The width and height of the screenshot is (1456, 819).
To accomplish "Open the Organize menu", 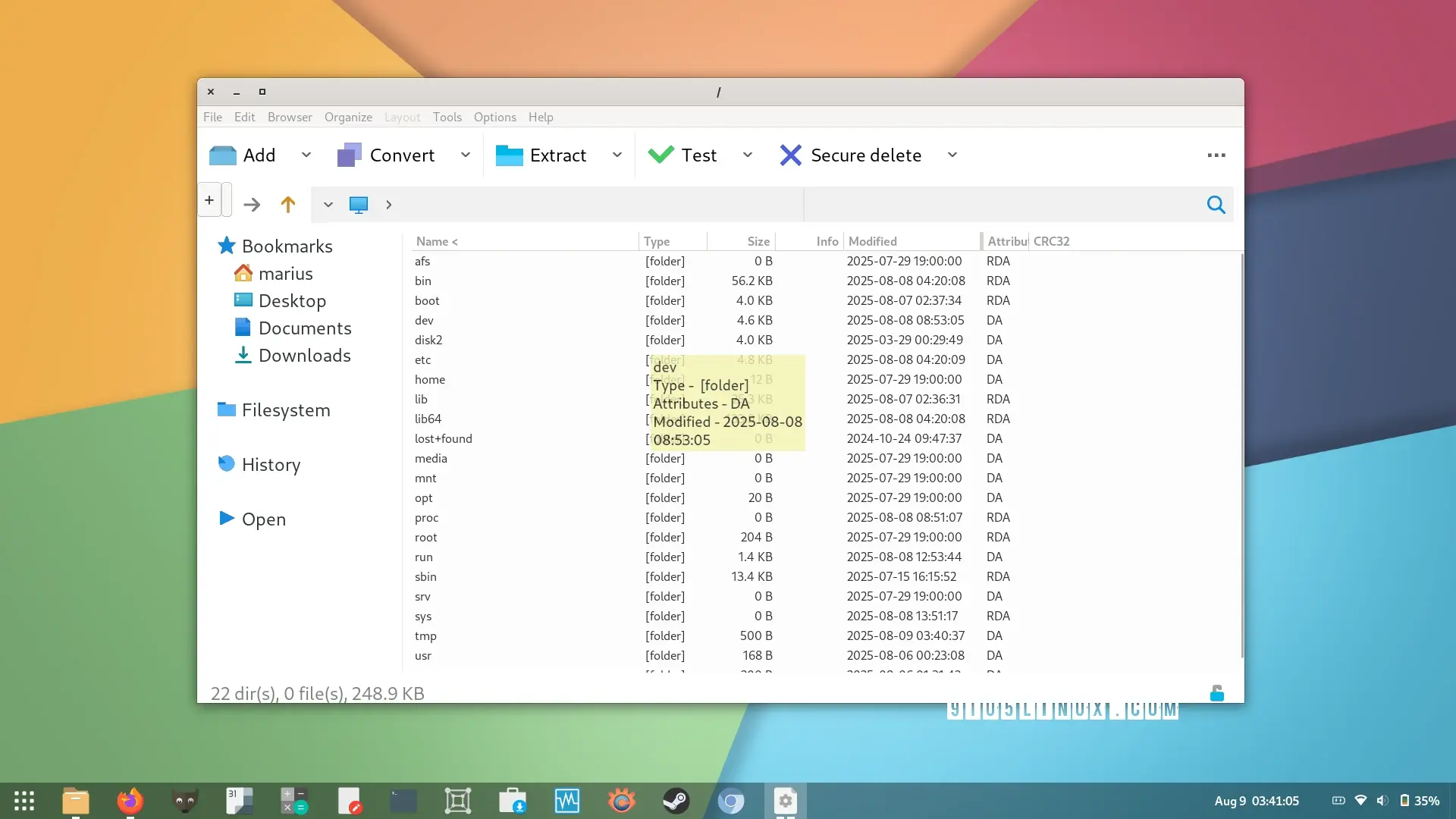I will pyautogui.click(x=348, y=117).
